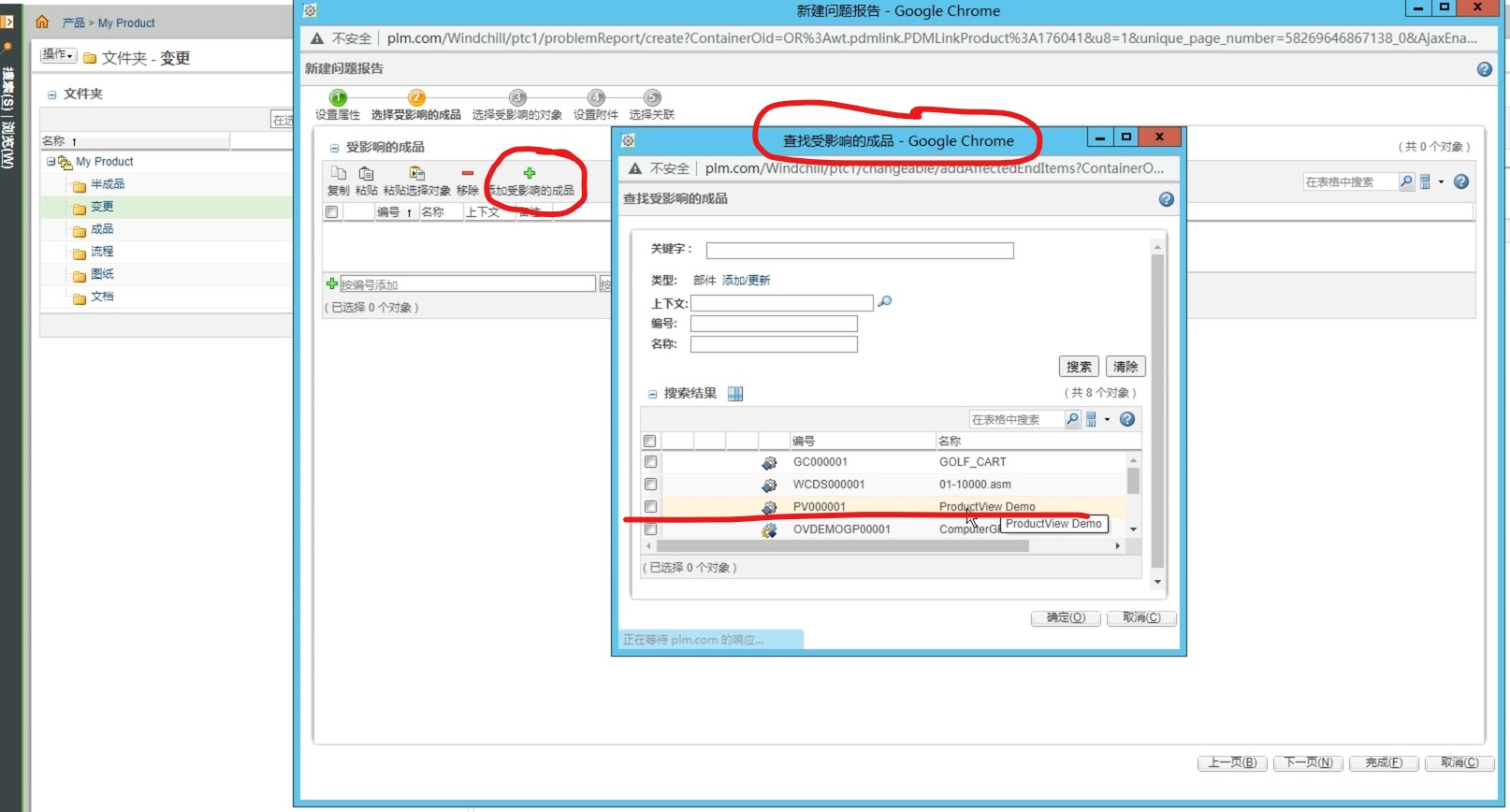The image size is (1510, 812).
Task: Check the OVDEMOGP00001 row checkbox
Action: pos(650,529)
